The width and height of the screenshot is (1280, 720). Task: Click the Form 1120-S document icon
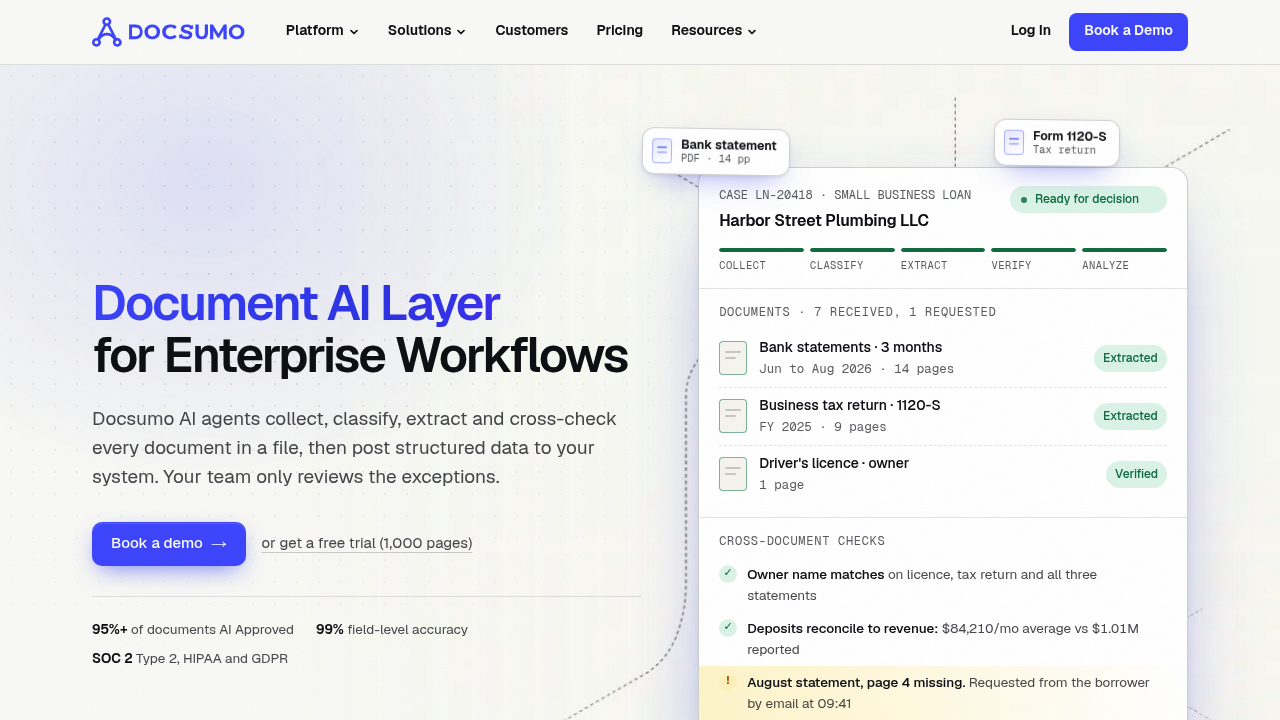click(x=1014, y=142)
